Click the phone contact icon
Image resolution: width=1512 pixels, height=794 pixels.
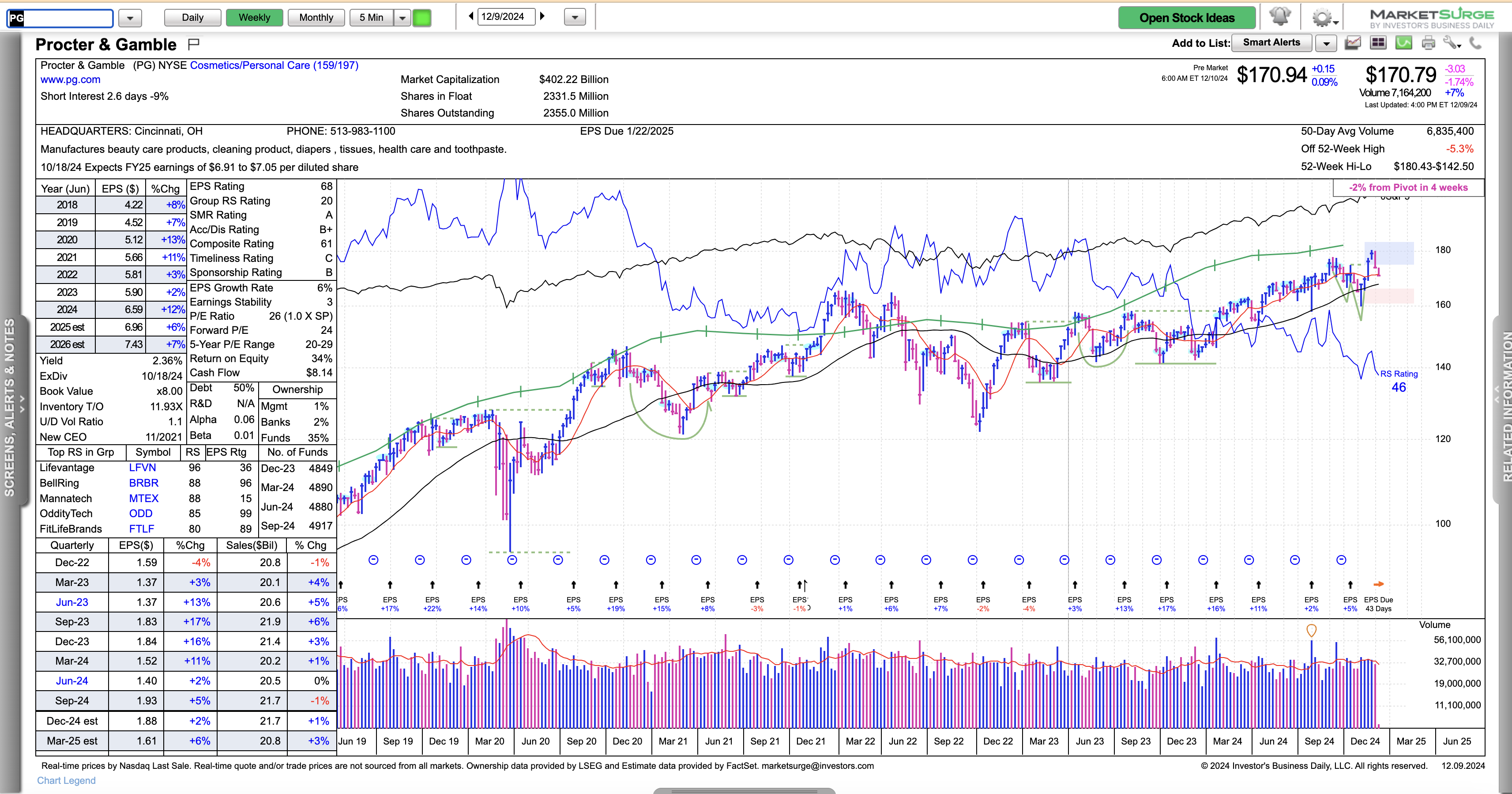point(1475,43)
